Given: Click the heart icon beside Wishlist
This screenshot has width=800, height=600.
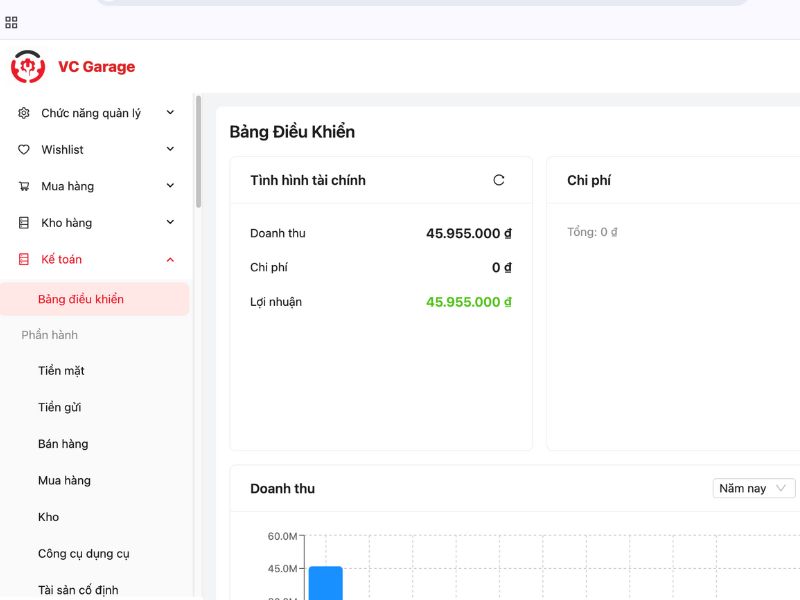Looking at the screenshot, I should click(x=24, y=150).
